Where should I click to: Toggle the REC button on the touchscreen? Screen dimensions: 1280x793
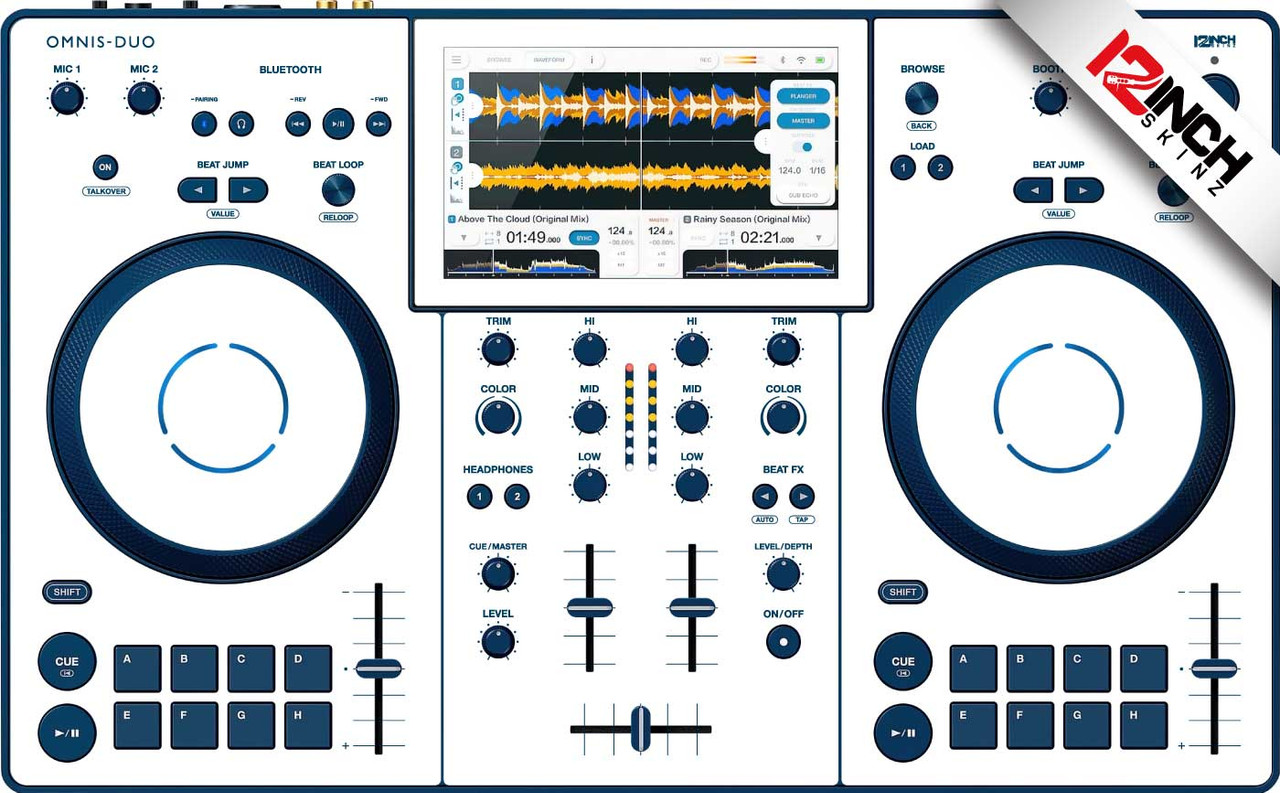pyautogui.click(x=706, y=60)
